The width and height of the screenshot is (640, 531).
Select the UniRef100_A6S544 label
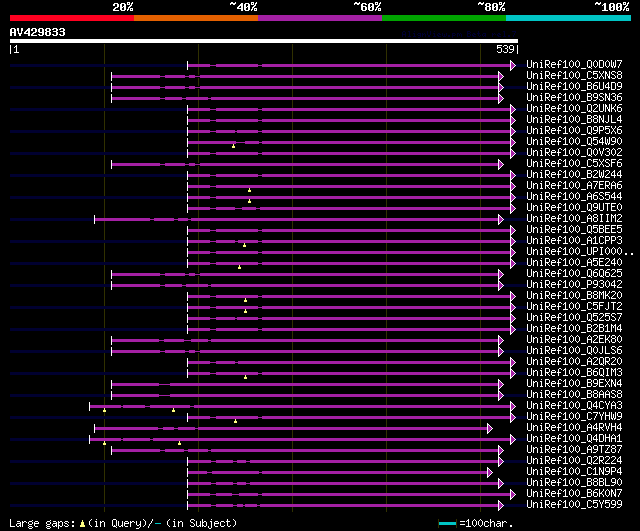pos(574,197)
